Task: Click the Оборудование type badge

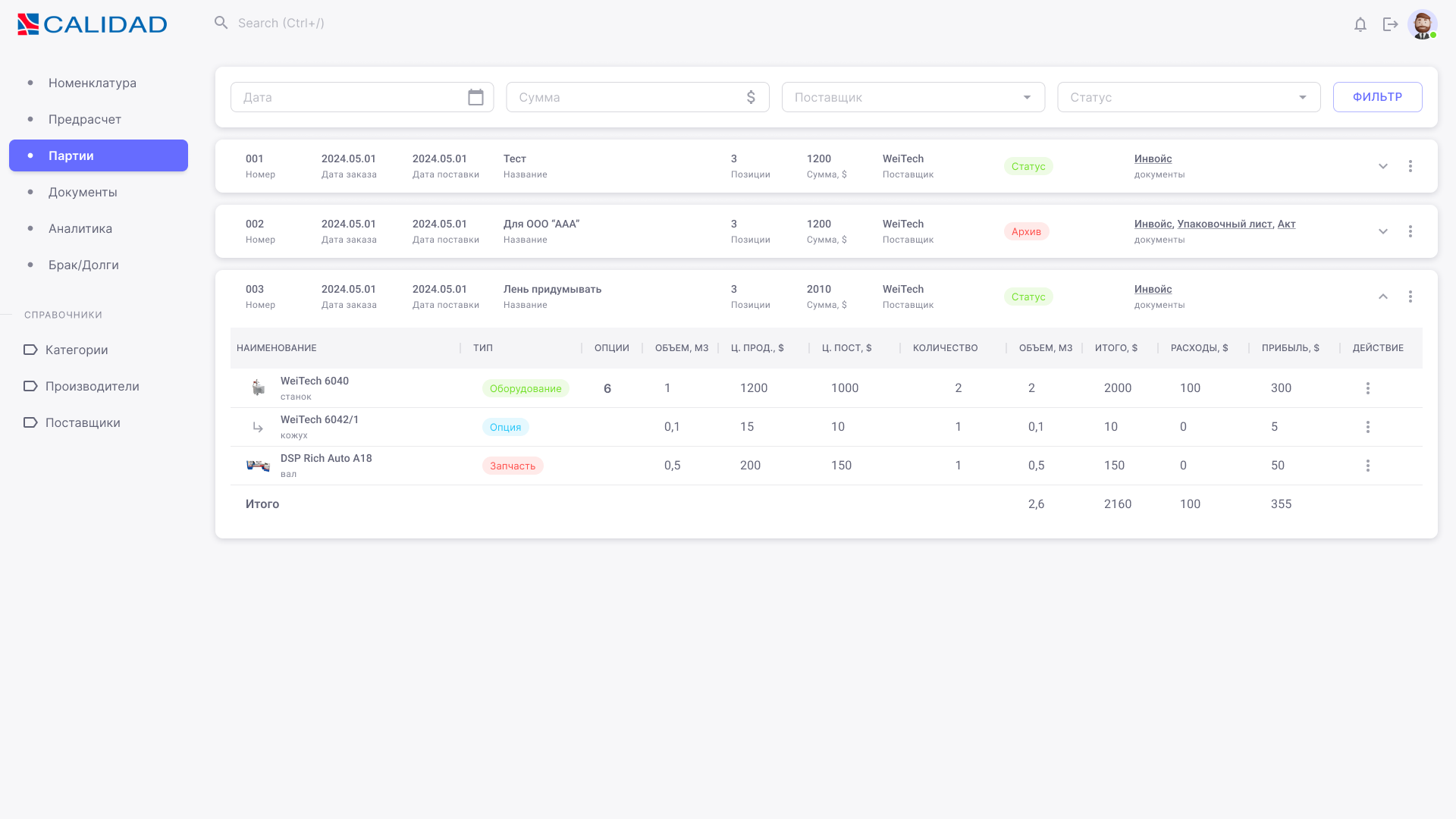Action: click(526, 388)
